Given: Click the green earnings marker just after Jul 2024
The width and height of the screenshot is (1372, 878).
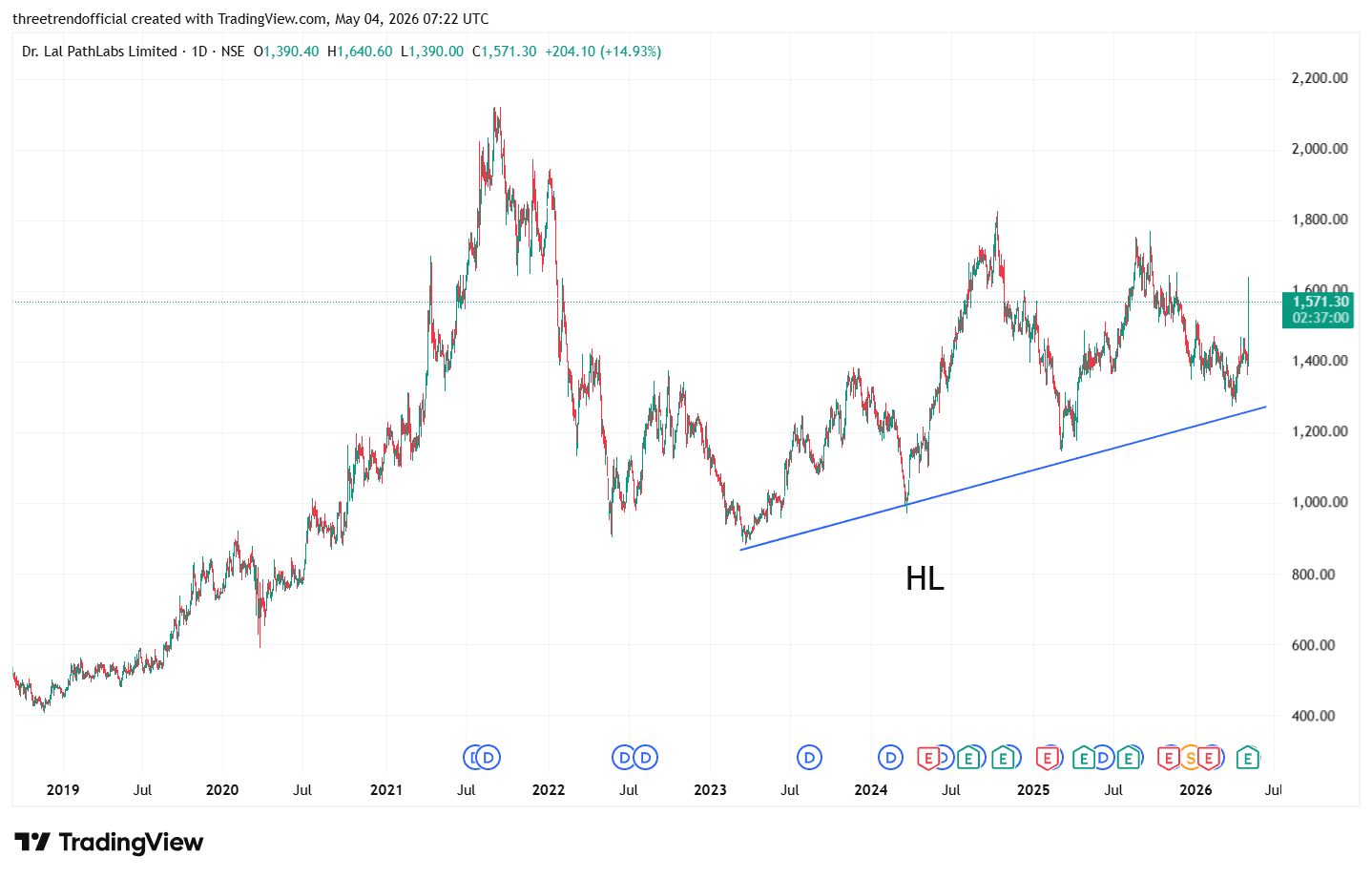Looking at the screenshot, I should pos(969,758).
